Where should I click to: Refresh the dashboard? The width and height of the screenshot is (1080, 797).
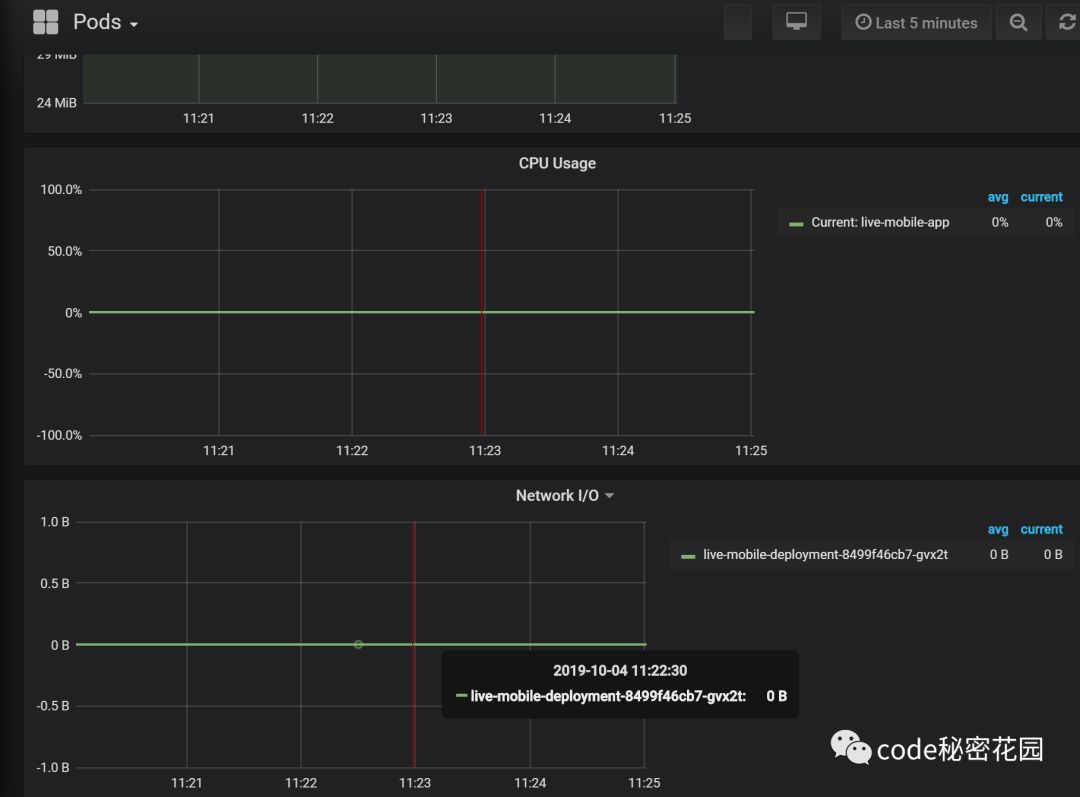(1066, 22)
